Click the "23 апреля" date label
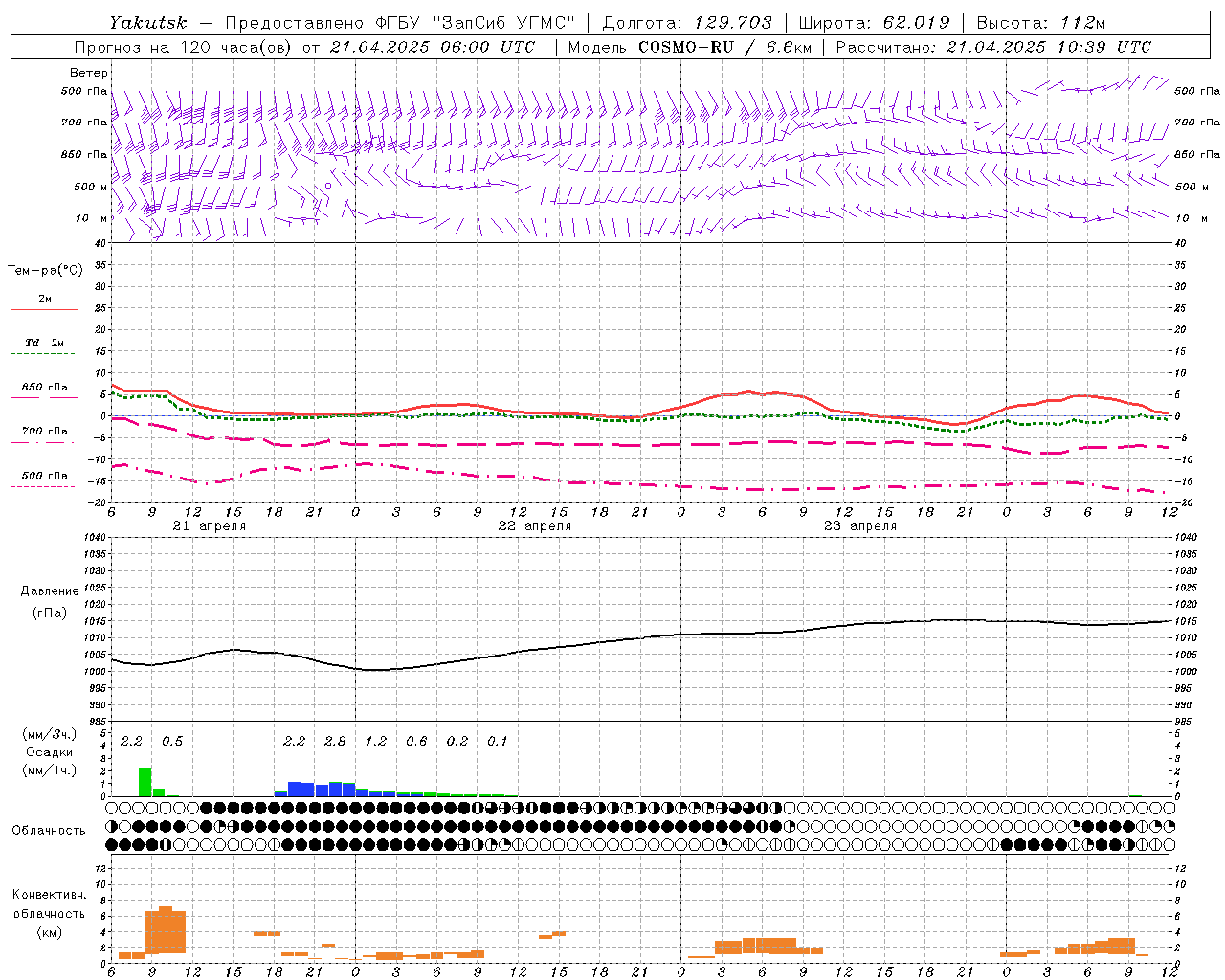Image resolution: width=1225 pixels, height=980 pixels. (x=859, y=526)
